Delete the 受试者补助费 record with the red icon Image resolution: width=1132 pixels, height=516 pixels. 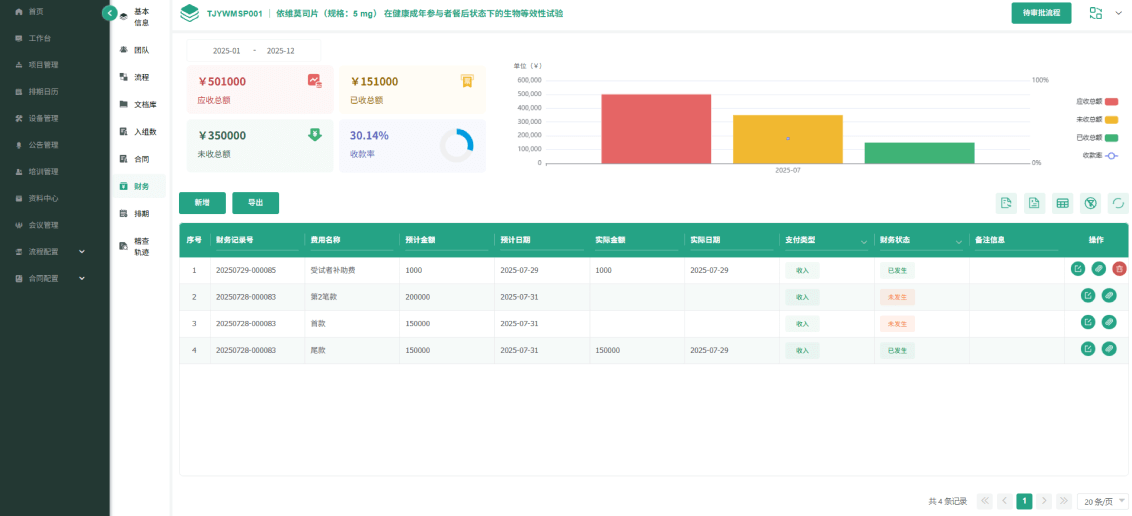click(x=1119, y=269)
